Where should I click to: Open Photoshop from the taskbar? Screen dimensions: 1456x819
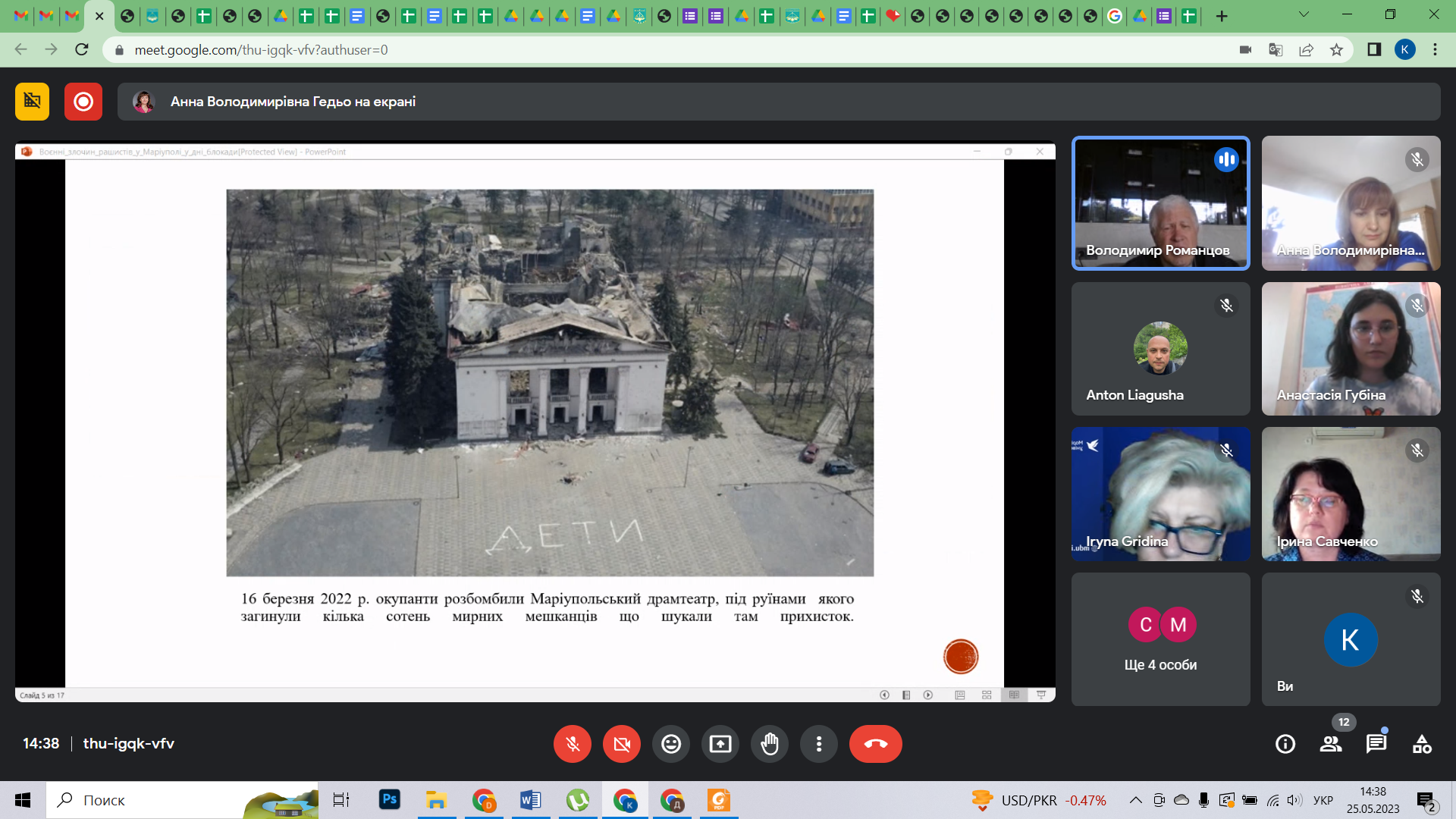pos(389,800)
